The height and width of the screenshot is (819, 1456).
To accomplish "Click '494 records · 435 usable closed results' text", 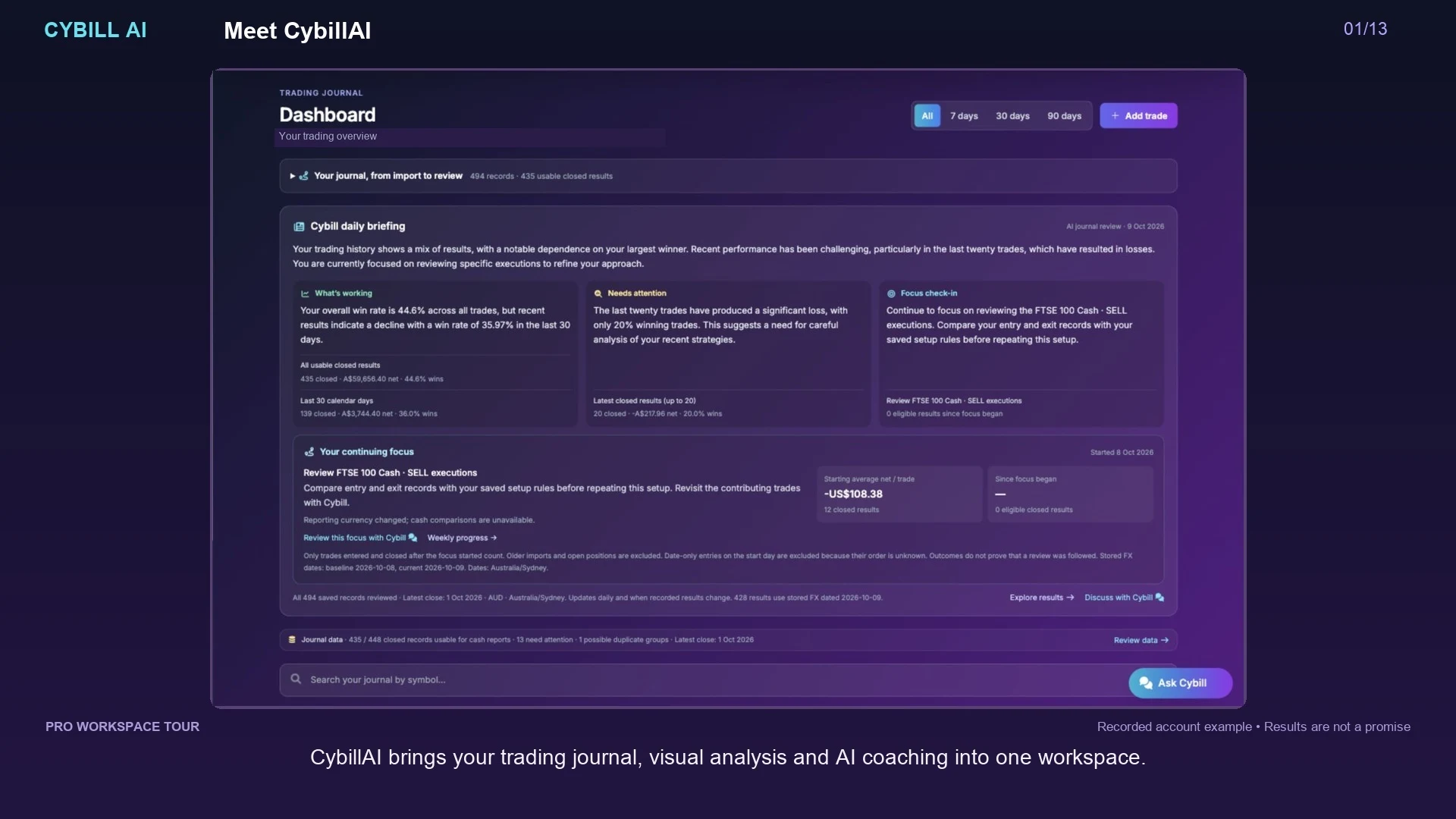I will (541, 177).
